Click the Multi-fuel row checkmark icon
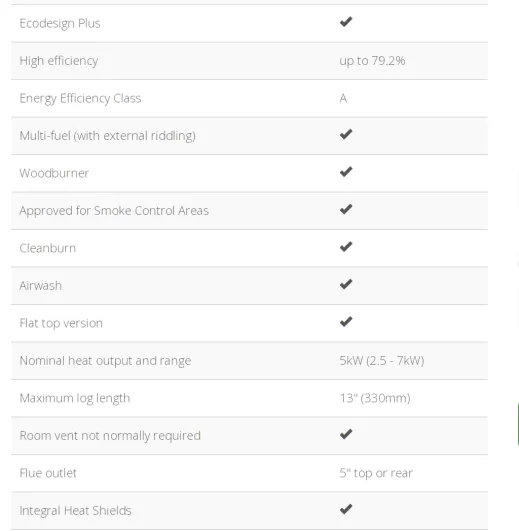The width and height of the screenshot is (519, 531). pos(346,134)
